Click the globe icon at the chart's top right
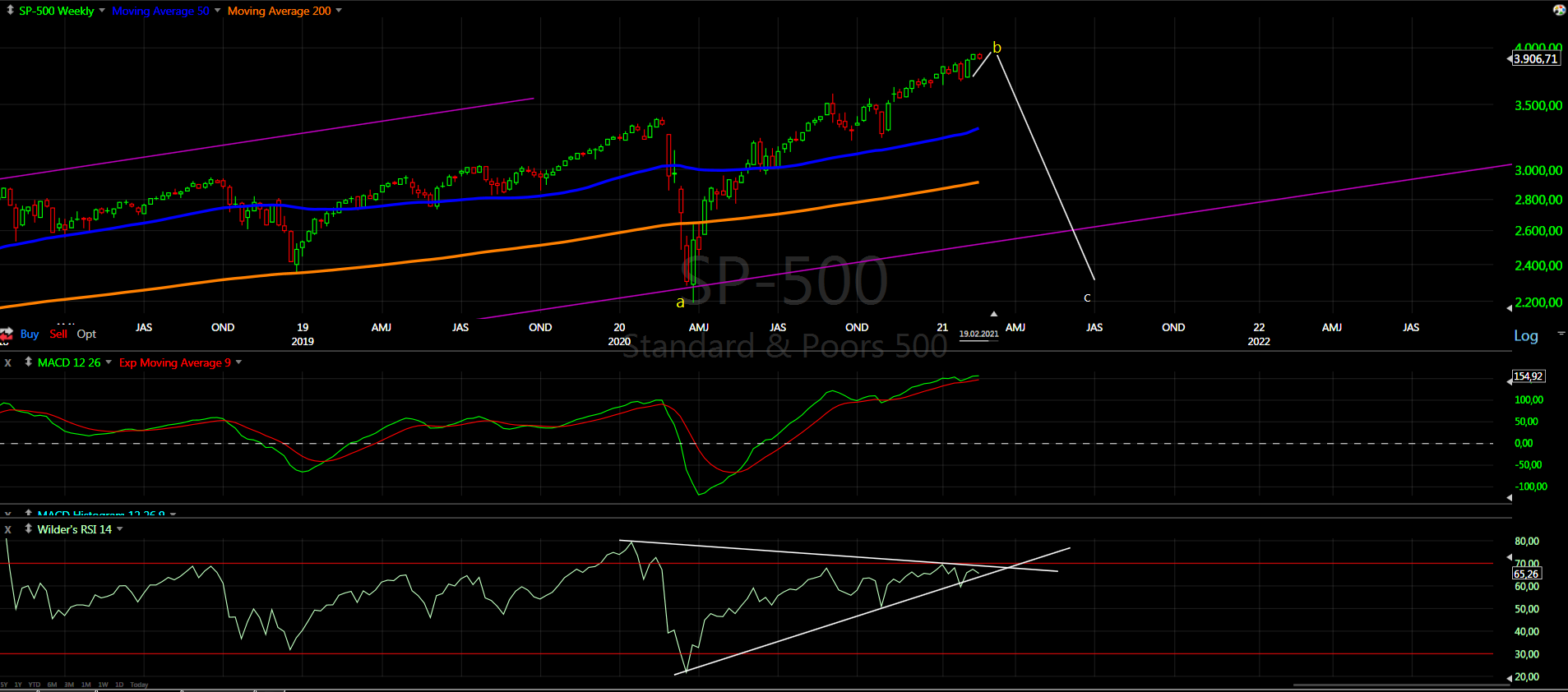 [1559, 10]
